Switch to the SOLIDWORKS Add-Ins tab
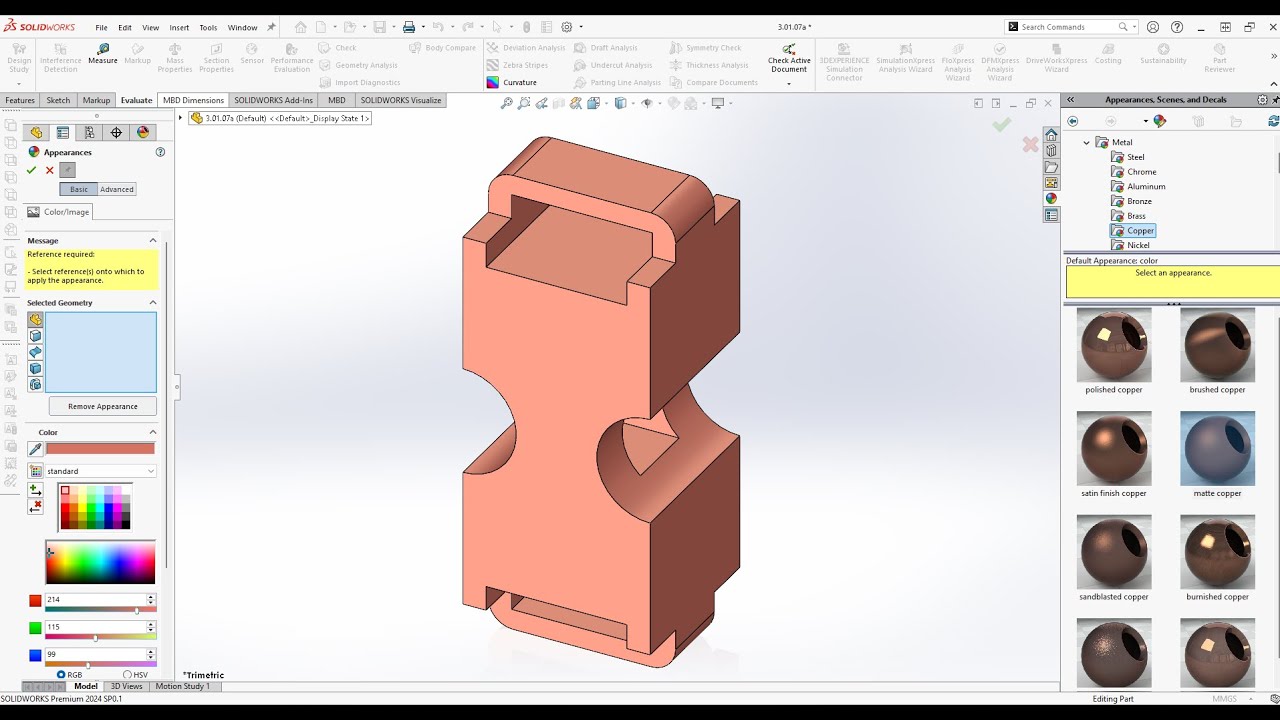Viewport: 1280px width, 720px height. (274, 100)
